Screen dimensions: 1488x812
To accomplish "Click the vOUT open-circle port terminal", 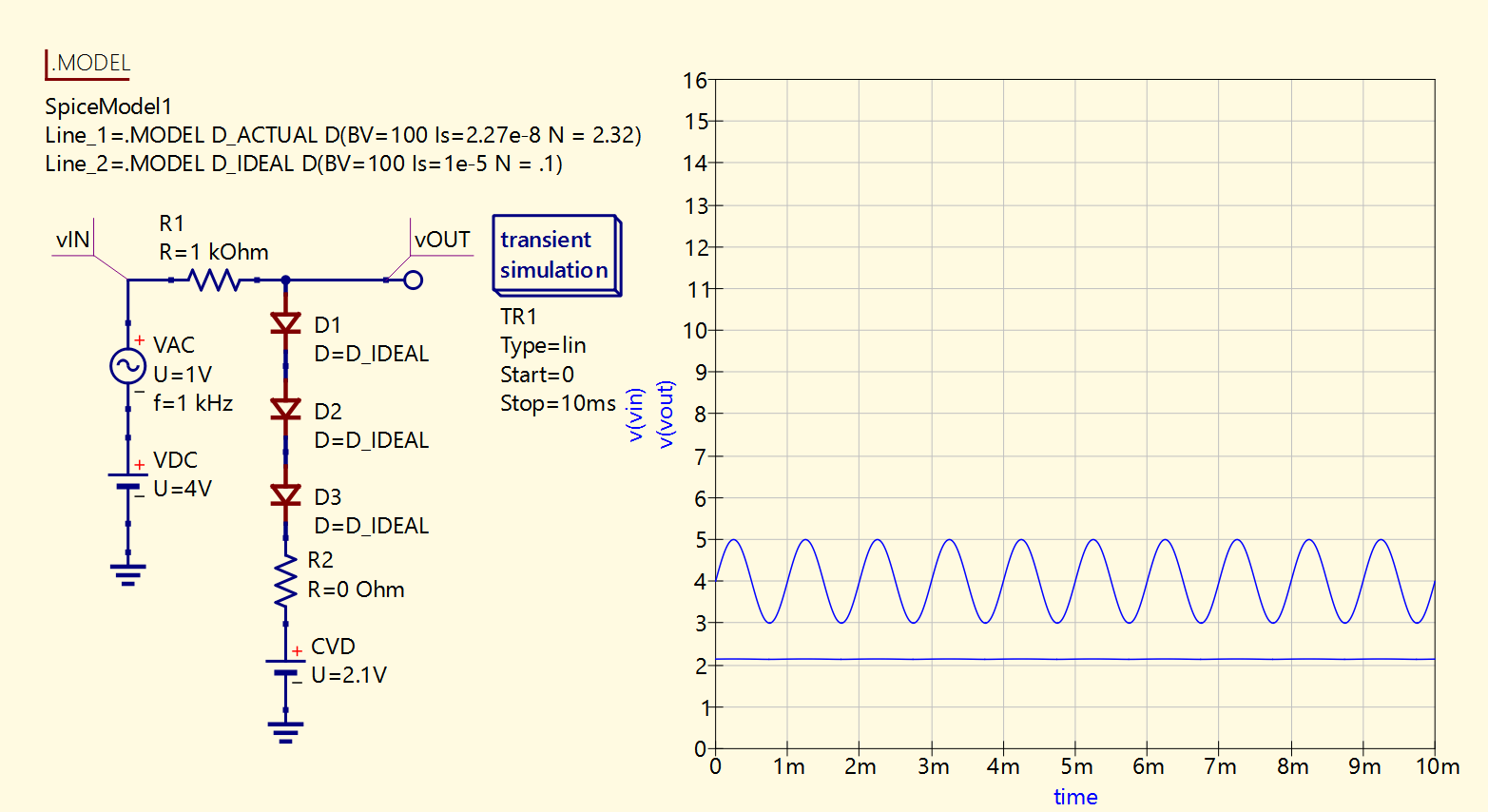I will tap(413, 280).
